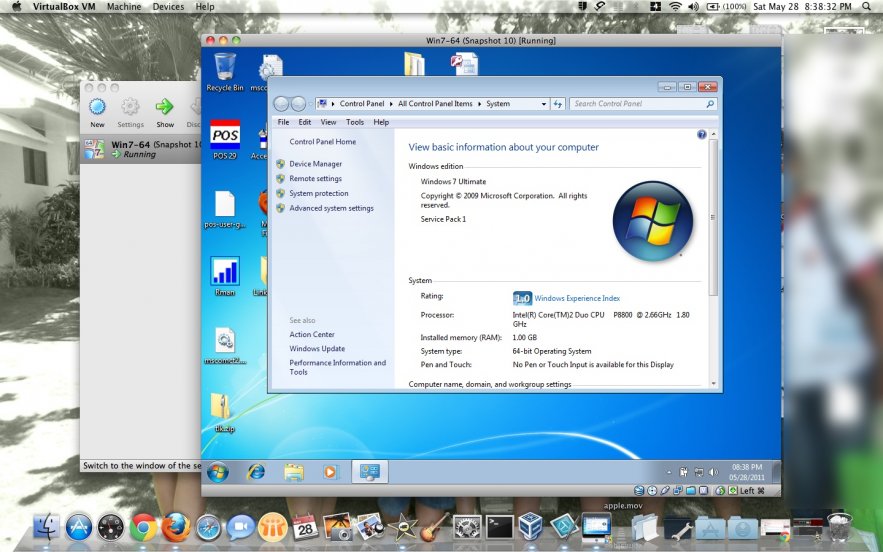Open the Spotlight search icon in menu bar
This screenshot has width=883, height=552.
coord(867,7)
